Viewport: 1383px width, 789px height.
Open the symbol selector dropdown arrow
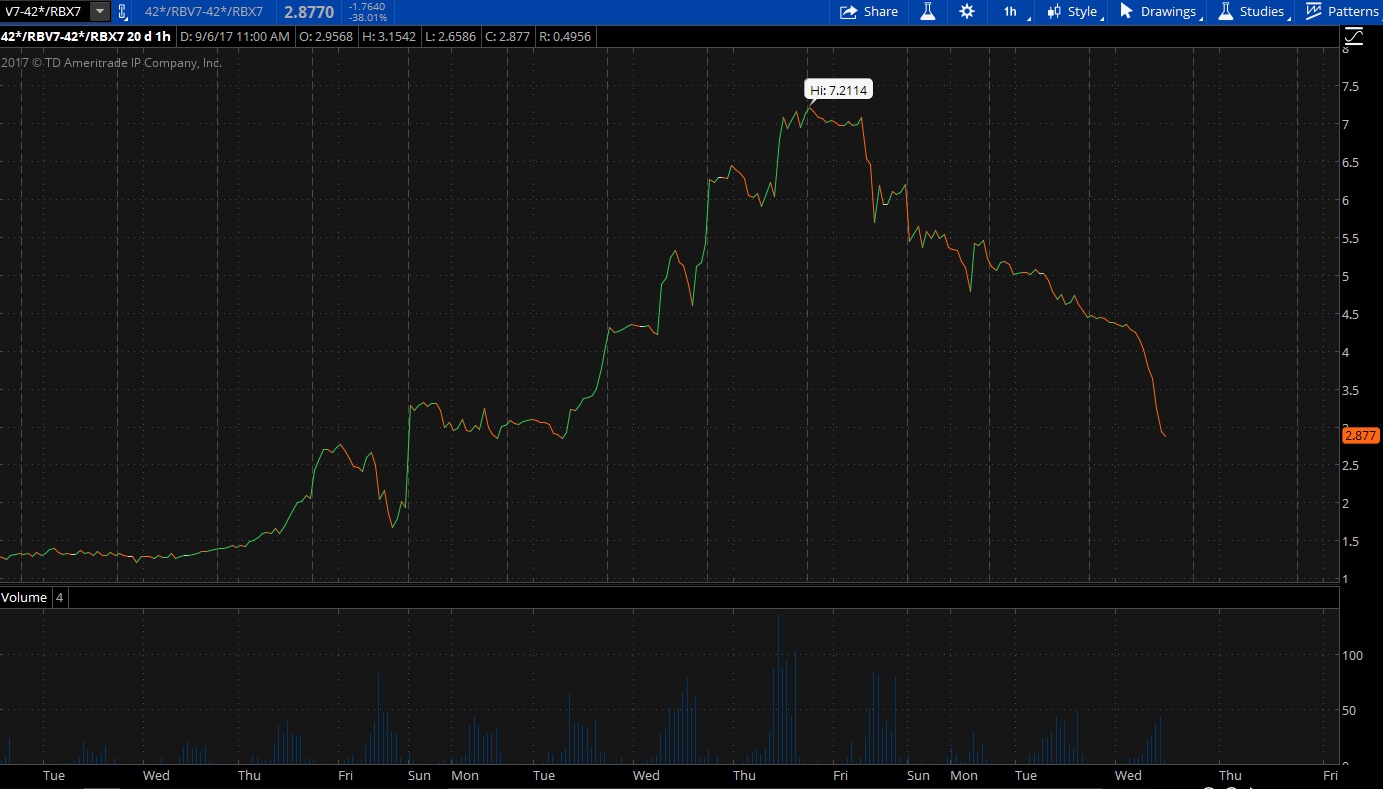(x=100, y=12)
